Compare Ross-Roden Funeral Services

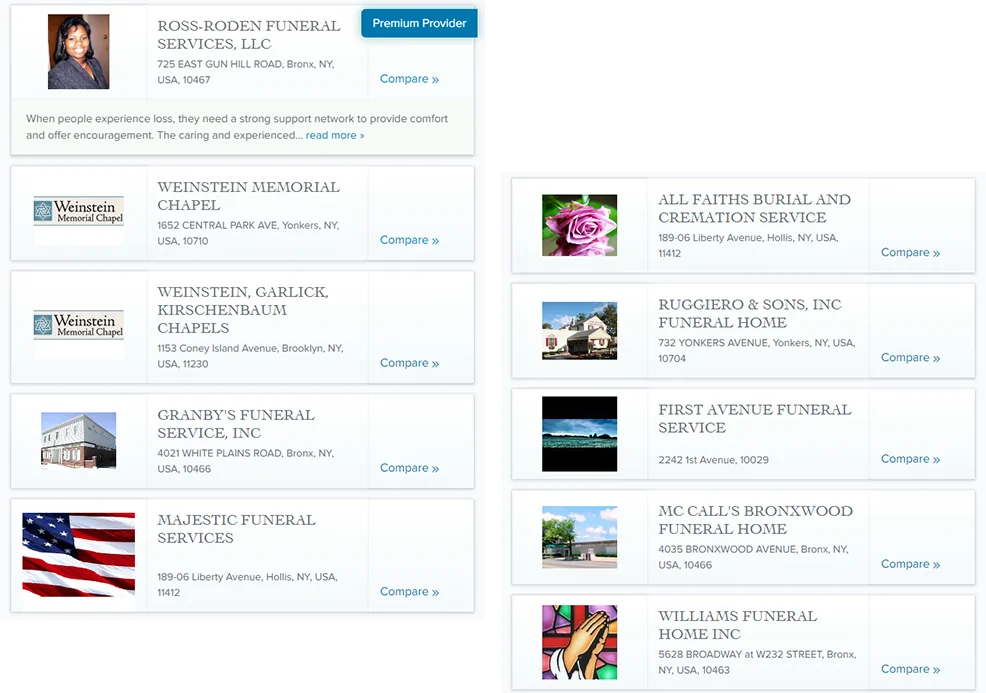point(409,79)
